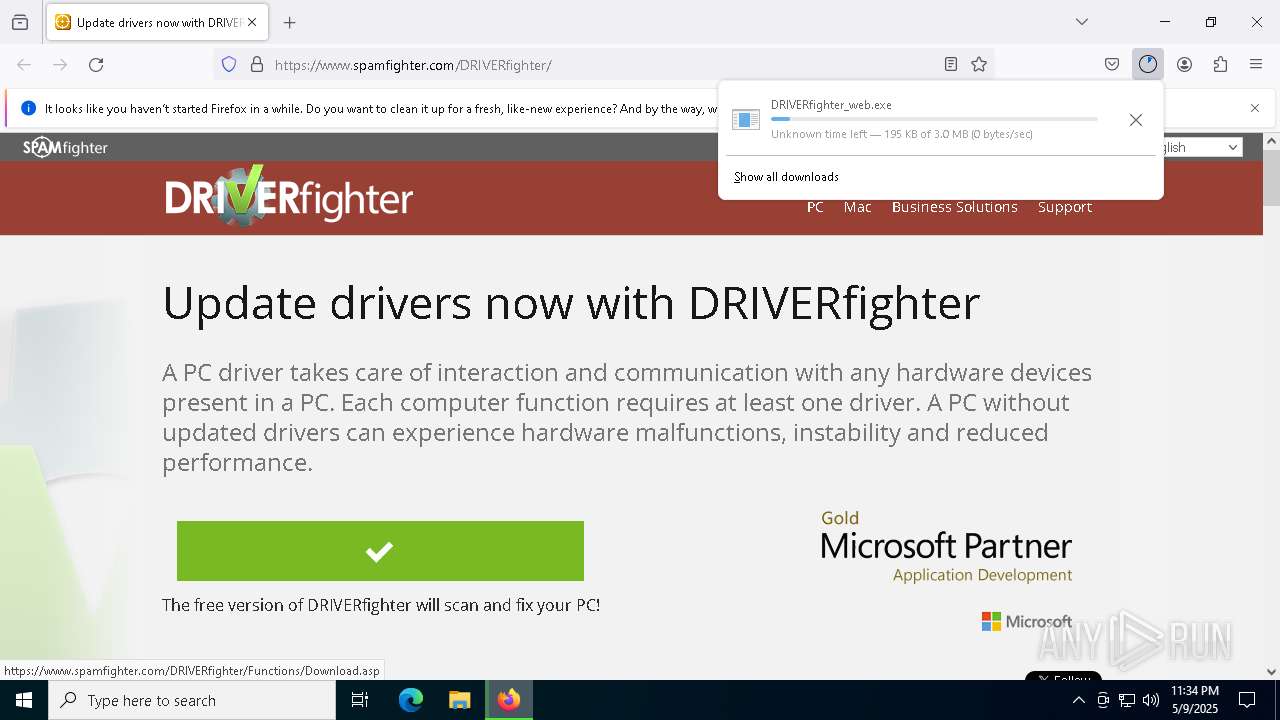Open the Support menu
The width and height of the screenshot is (1280, 720).
point(1065,207)
